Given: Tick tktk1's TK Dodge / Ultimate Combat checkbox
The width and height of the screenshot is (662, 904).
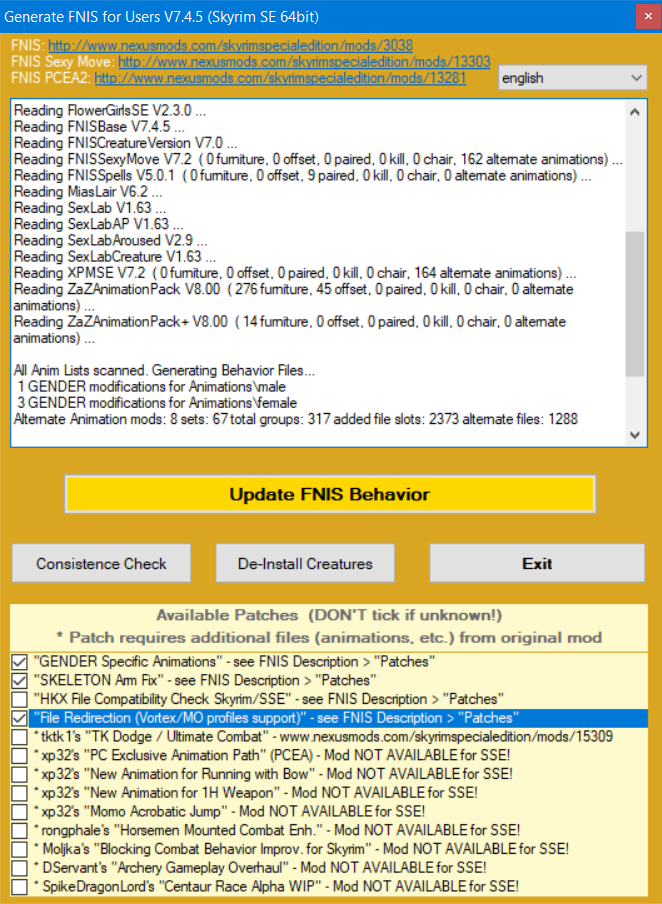Looking at the screenshot, I should click(20, 737).
